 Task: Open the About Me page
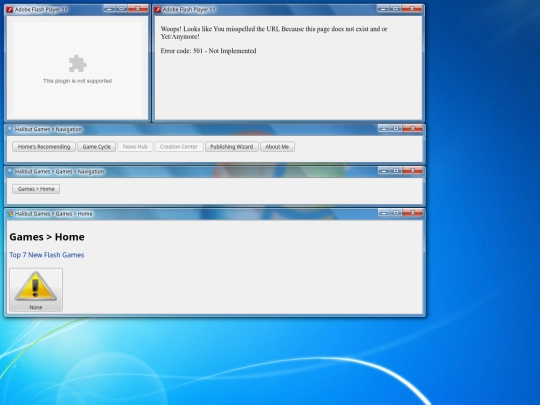coord(277,147)
